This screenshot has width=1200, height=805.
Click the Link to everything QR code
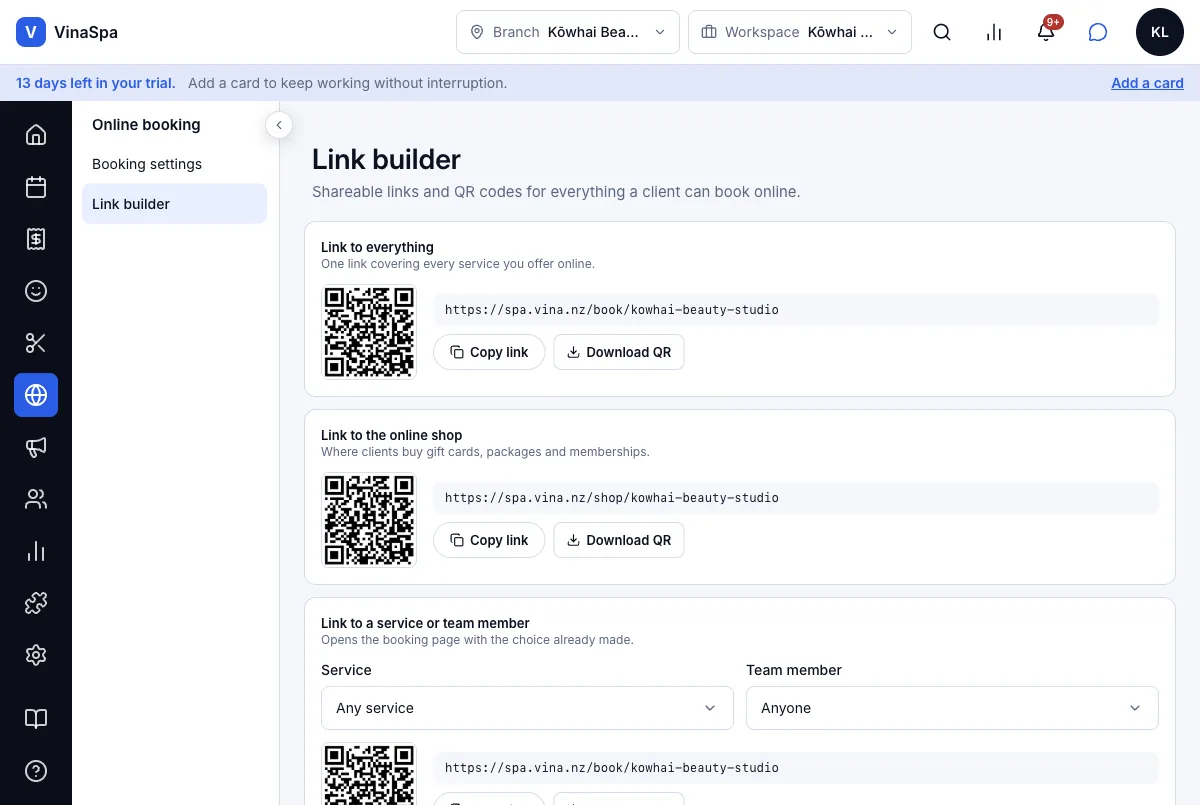click(369, 332)
